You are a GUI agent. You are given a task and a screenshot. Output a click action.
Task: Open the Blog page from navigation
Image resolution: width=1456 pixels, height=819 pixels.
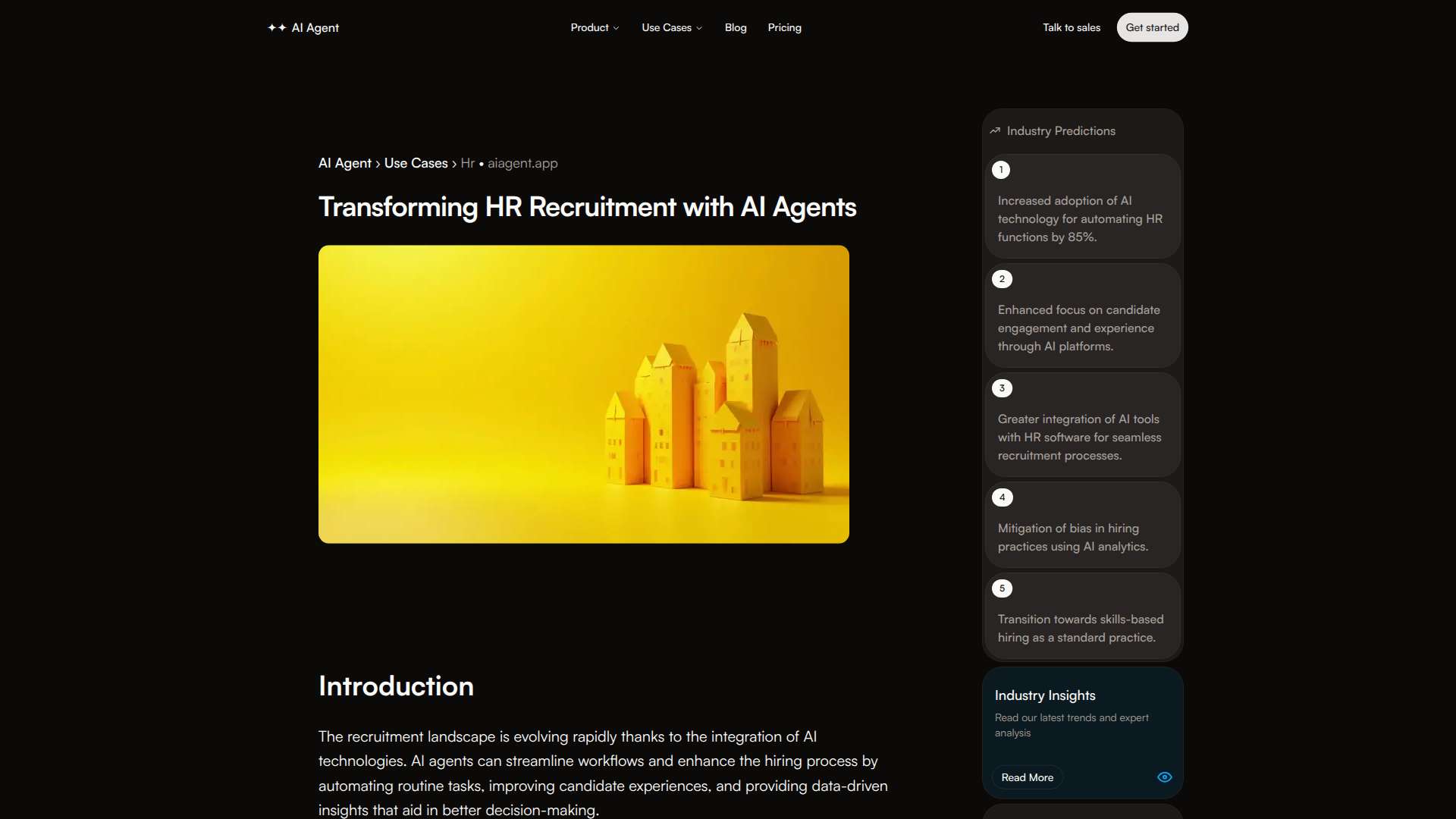736,28
